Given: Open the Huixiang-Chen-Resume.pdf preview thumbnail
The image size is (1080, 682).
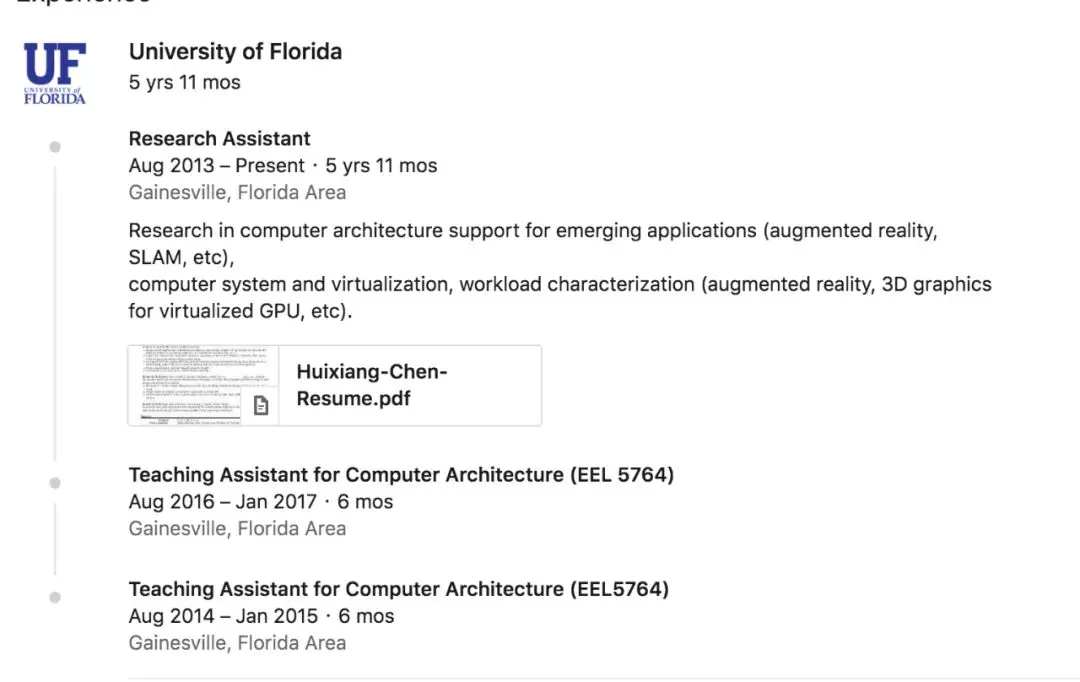Looking at the screenshot, I should tap(204, 386).
